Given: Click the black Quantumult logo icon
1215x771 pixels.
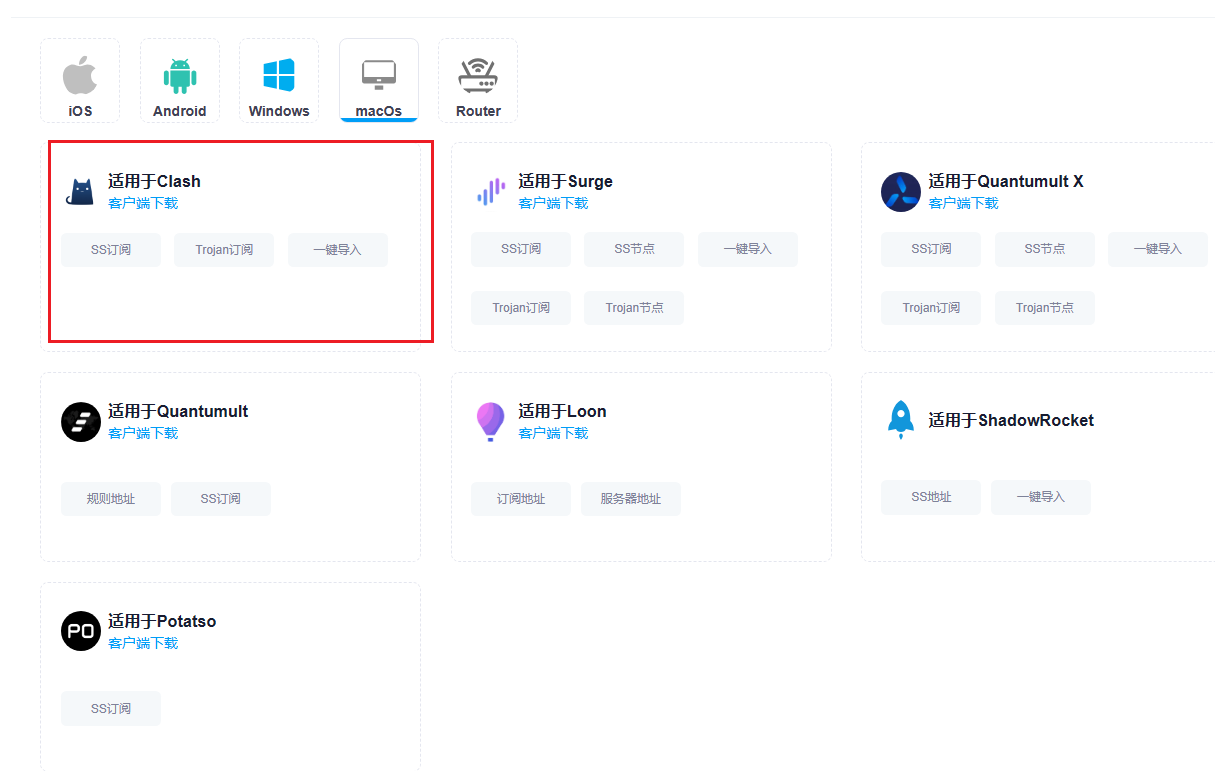Looking at the screenshot, I should [80, 422].
